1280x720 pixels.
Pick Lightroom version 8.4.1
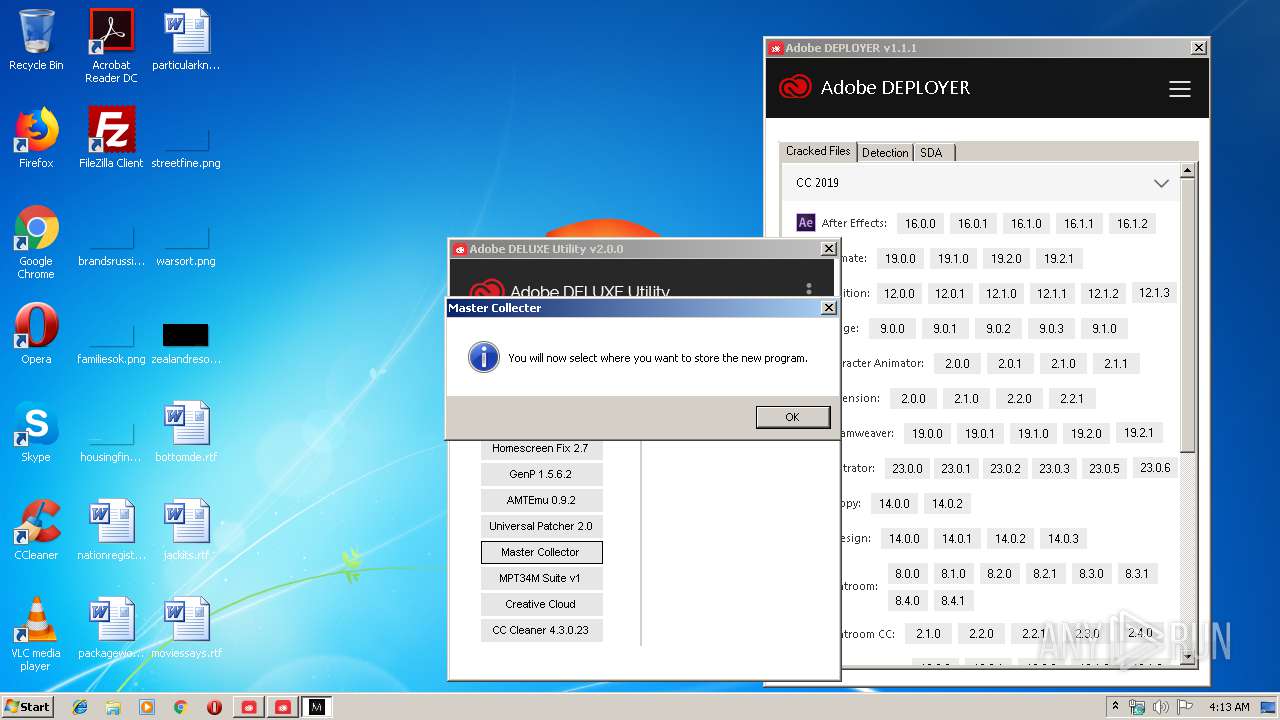[953, 600]
